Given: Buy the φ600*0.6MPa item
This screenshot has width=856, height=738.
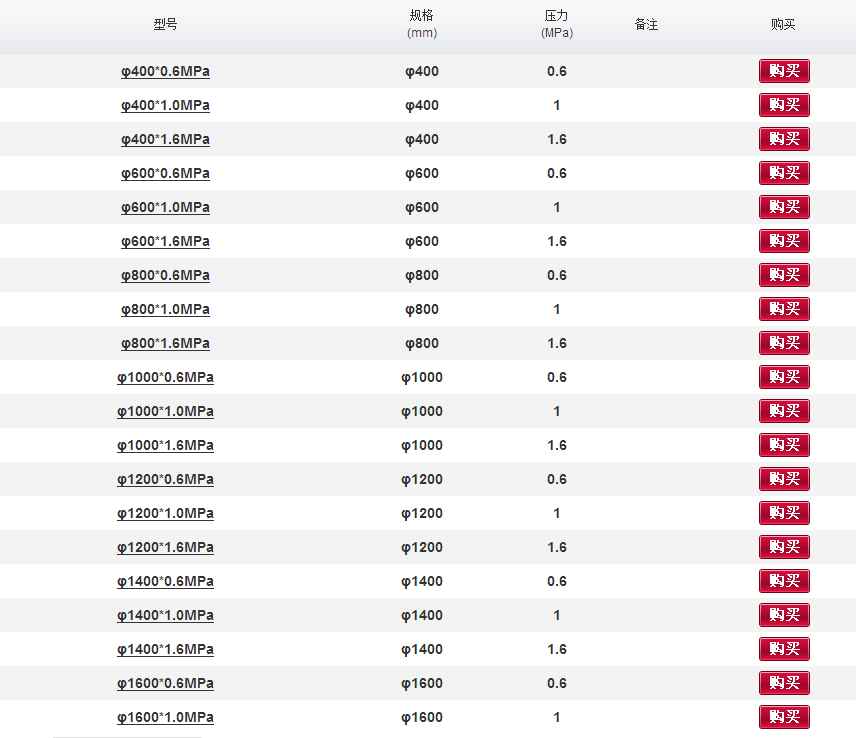Looking at the screenshot, I should click(784, 173).
